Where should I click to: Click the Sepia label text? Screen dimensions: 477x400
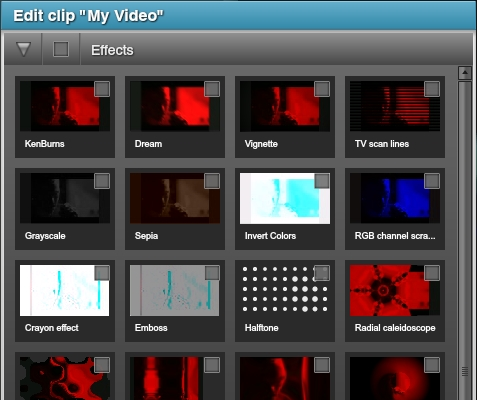coord(146,236)
